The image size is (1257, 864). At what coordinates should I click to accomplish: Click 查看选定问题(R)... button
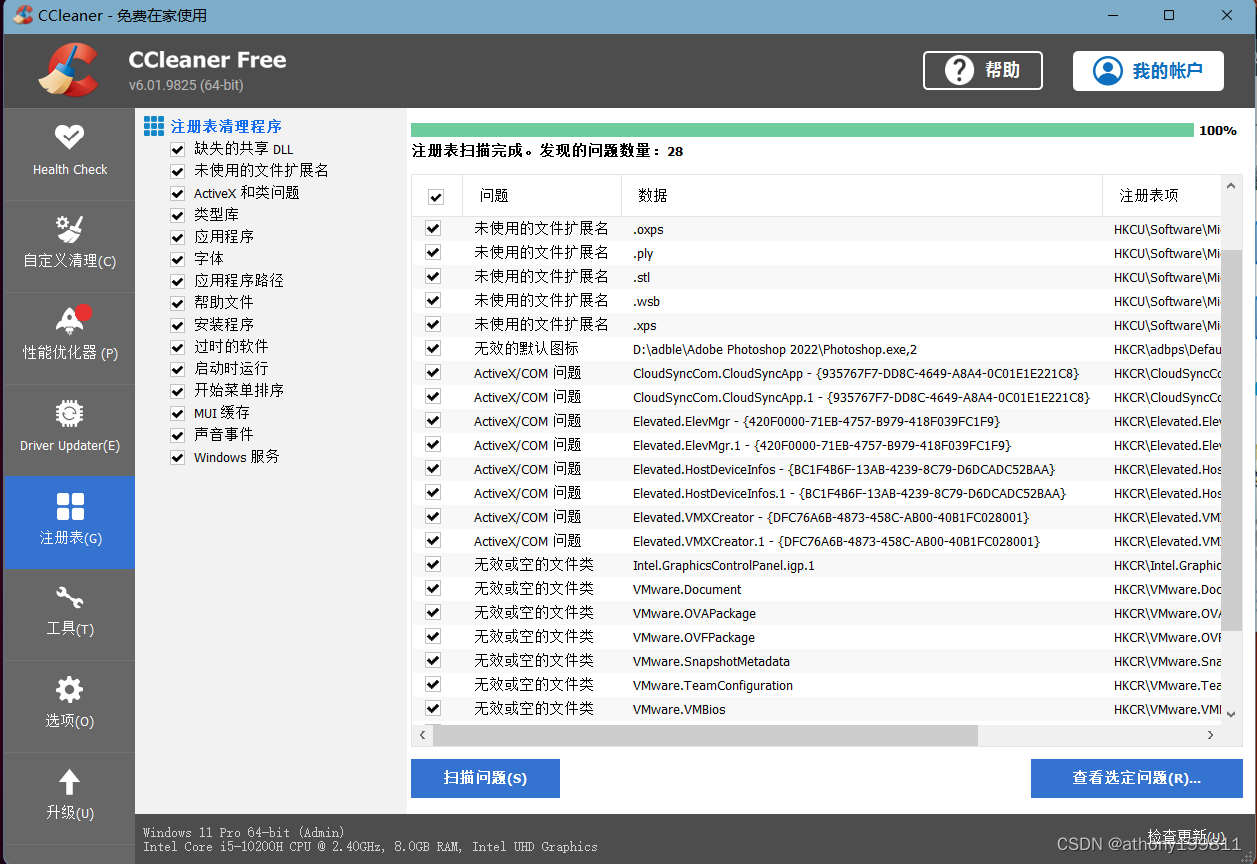1136,778
